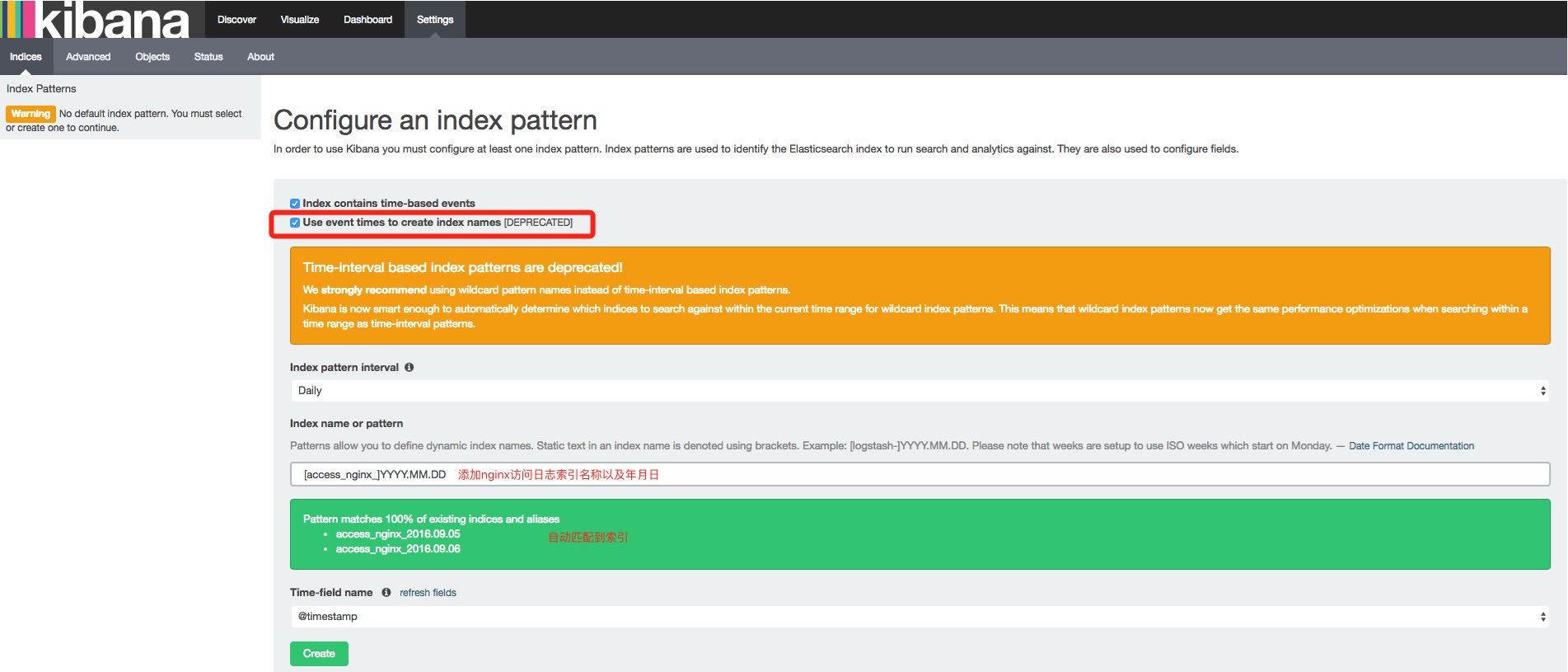Open the Index pattern interval Daily dropdown
Screen dimensions: 1568x672
920,391
